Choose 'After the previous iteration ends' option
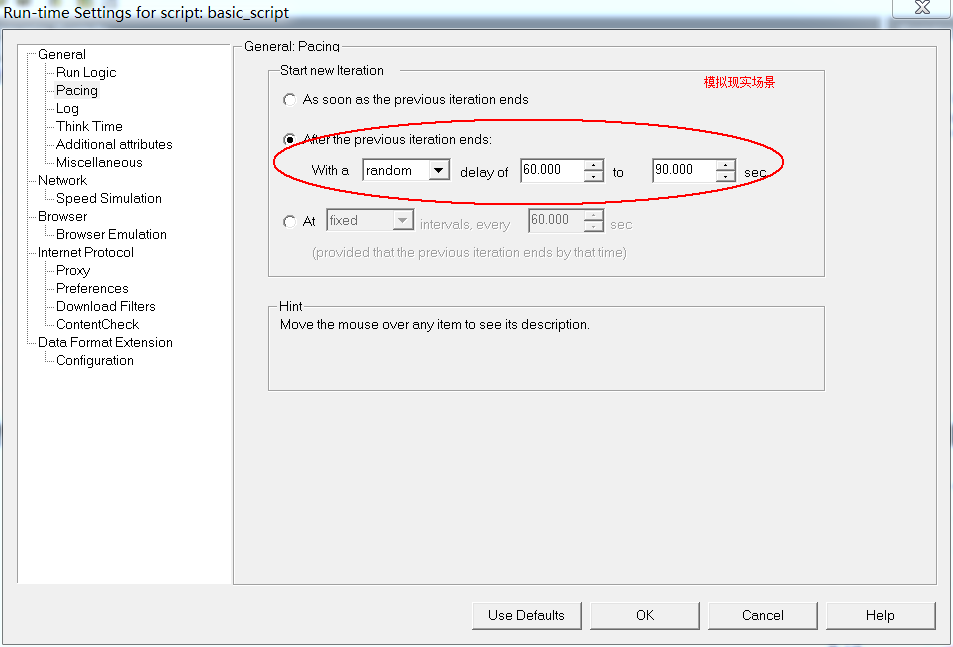Image resolution: width=953 pixels, height=647 pixels. tap(289, 140)
